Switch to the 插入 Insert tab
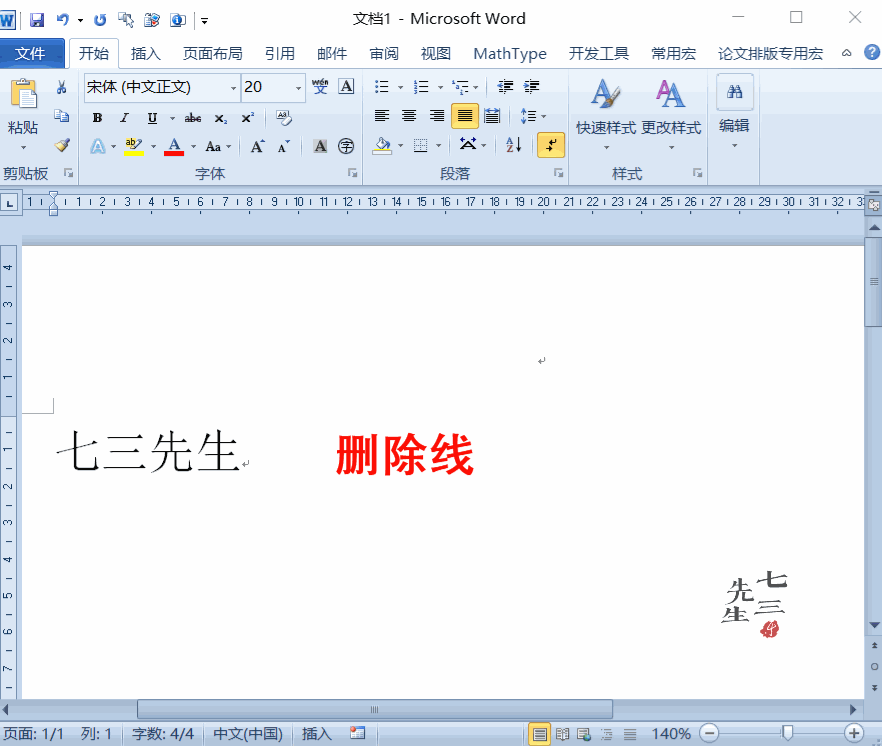This screenshot has width=882, height=746. click(146, 53)
